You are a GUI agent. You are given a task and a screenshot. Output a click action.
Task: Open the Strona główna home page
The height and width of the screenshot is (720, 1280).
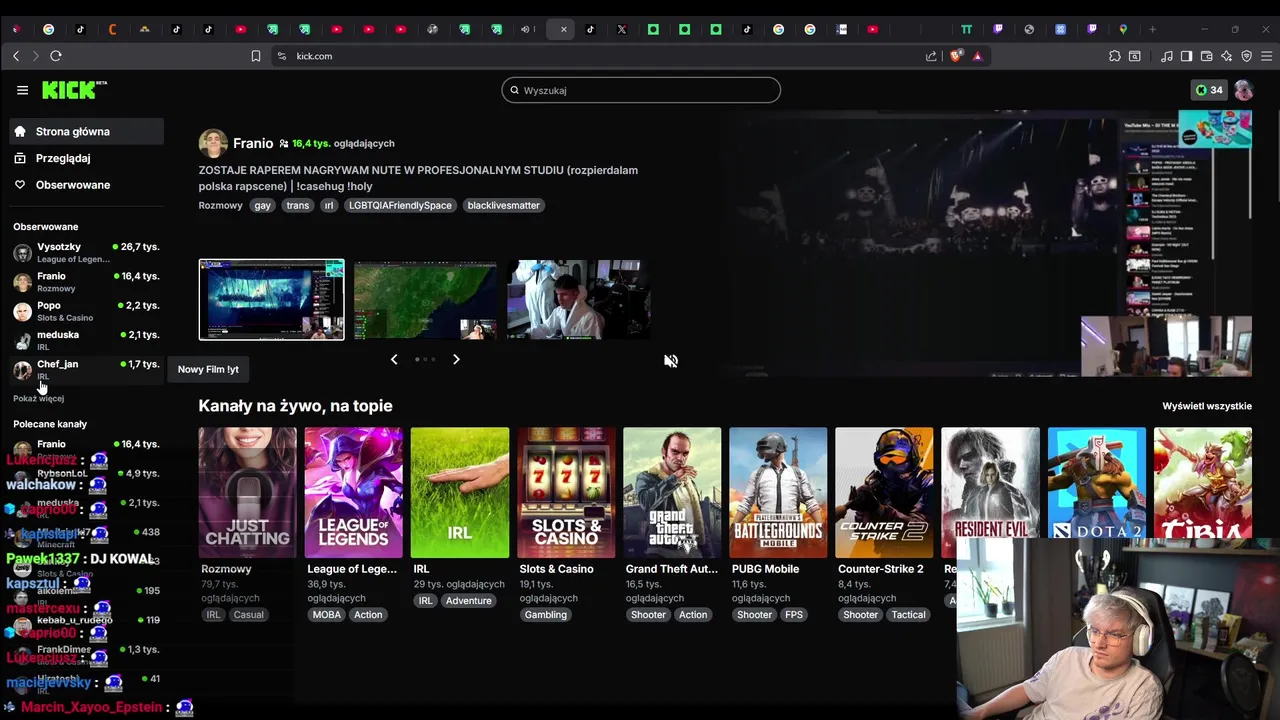[87, 131]
